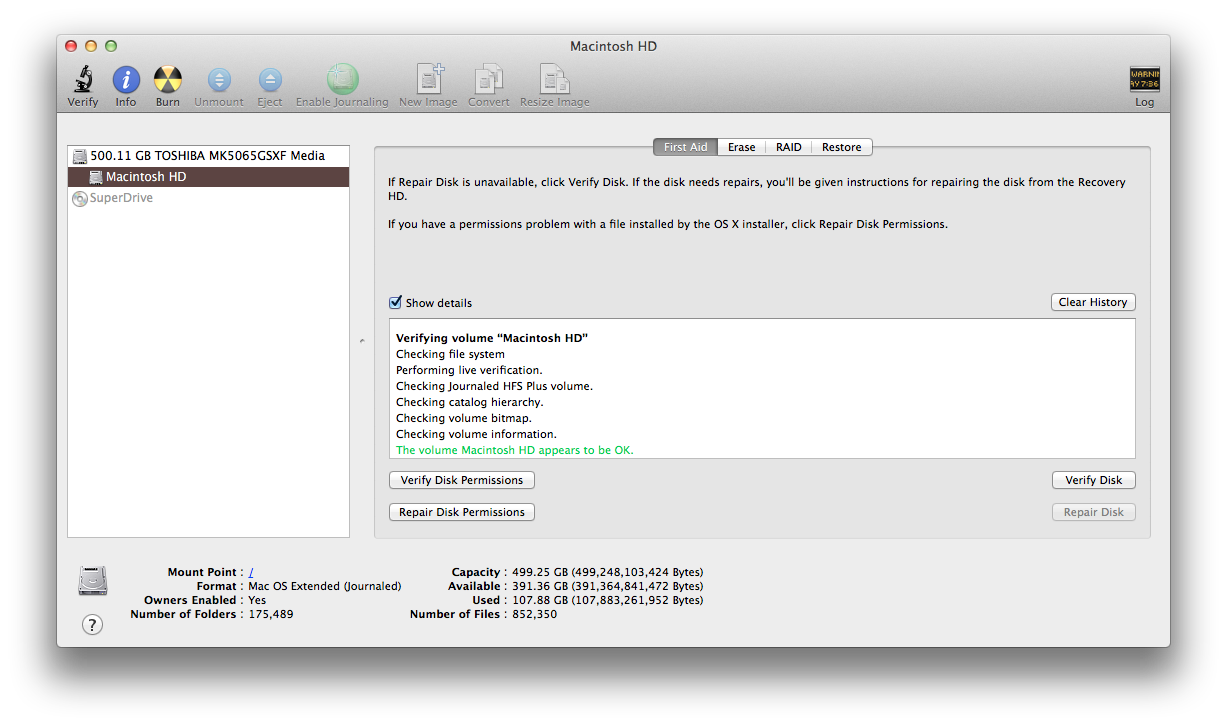Click the green 'appears to be OK' message
Image resolution: width=1227 pixels, height=726 pixels.
(514, 450)
